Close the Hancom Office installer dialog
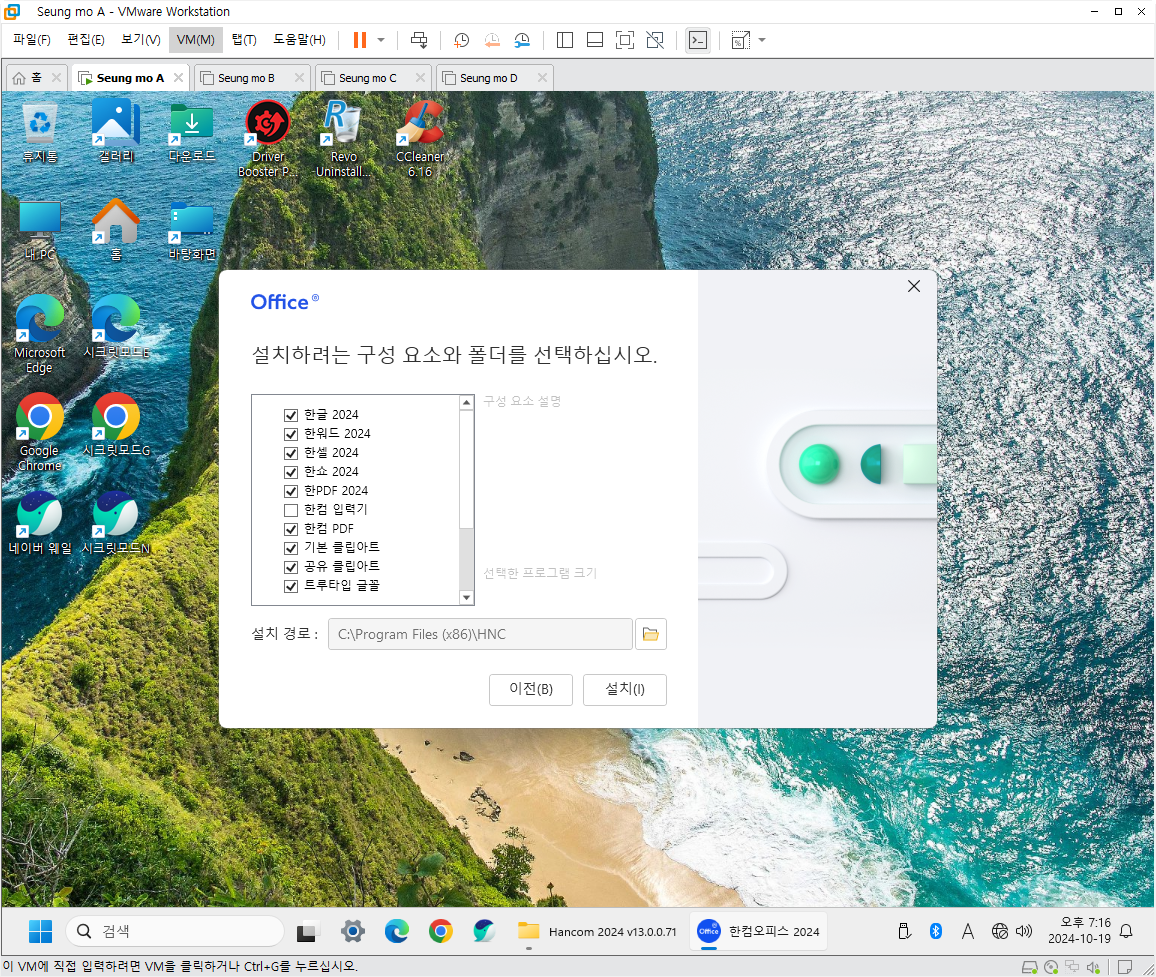The image size is (1156, 977). pos(913,286)
